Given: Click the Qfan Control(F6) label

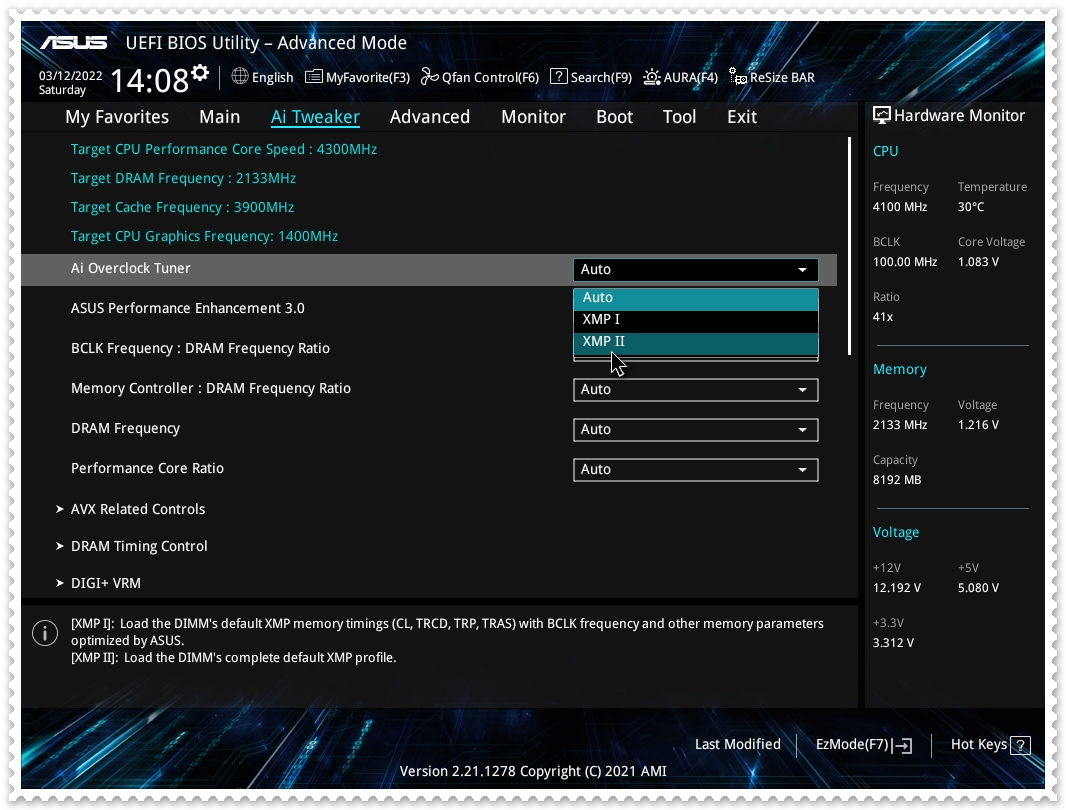Looking at the screenshot, I should 490,78.
